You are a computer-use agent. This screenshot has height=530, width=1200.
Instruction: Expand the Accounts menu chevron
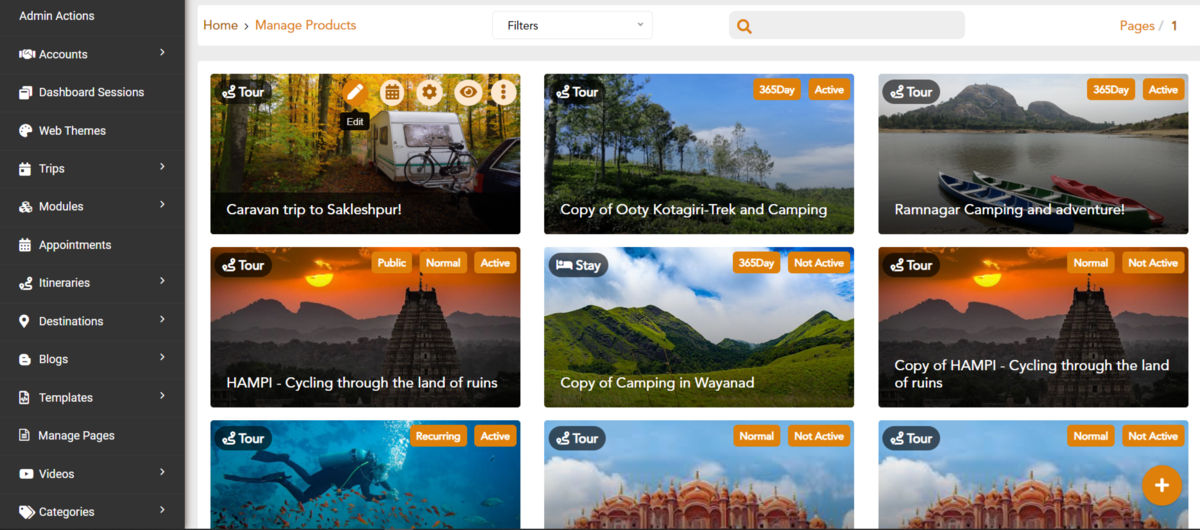pos(162,52)
